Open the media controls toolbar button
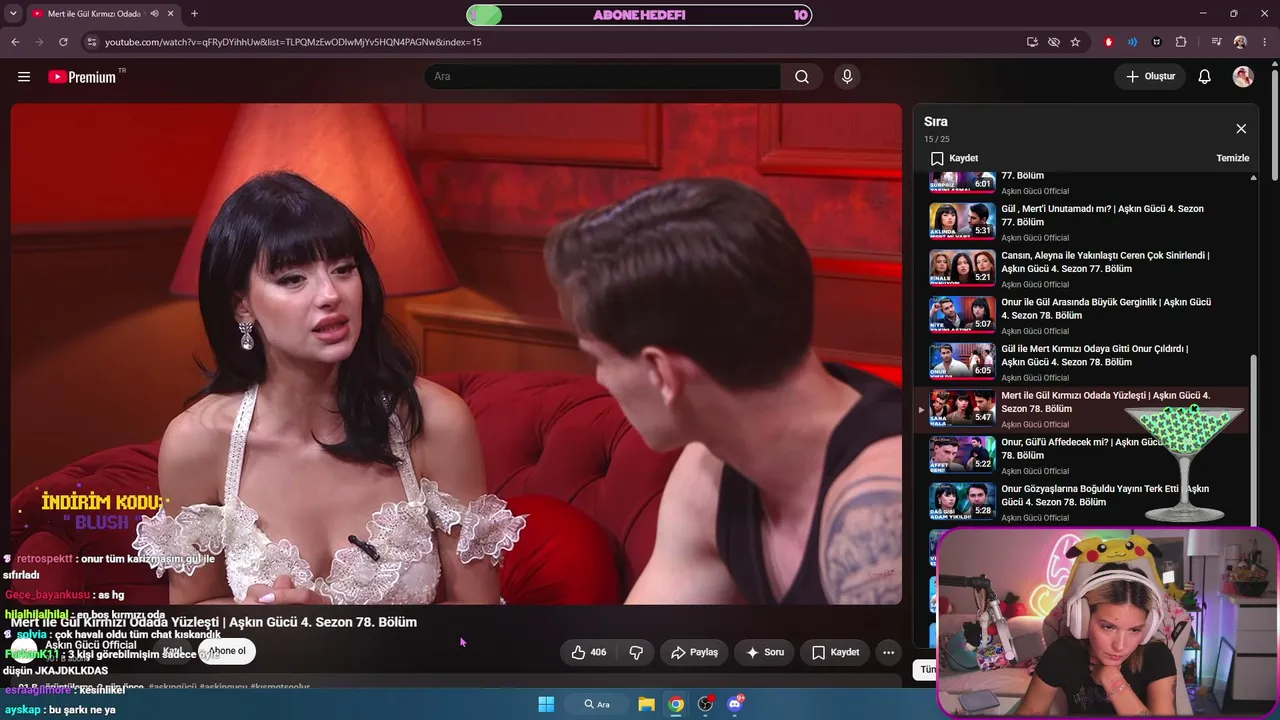 point(1216,42)
